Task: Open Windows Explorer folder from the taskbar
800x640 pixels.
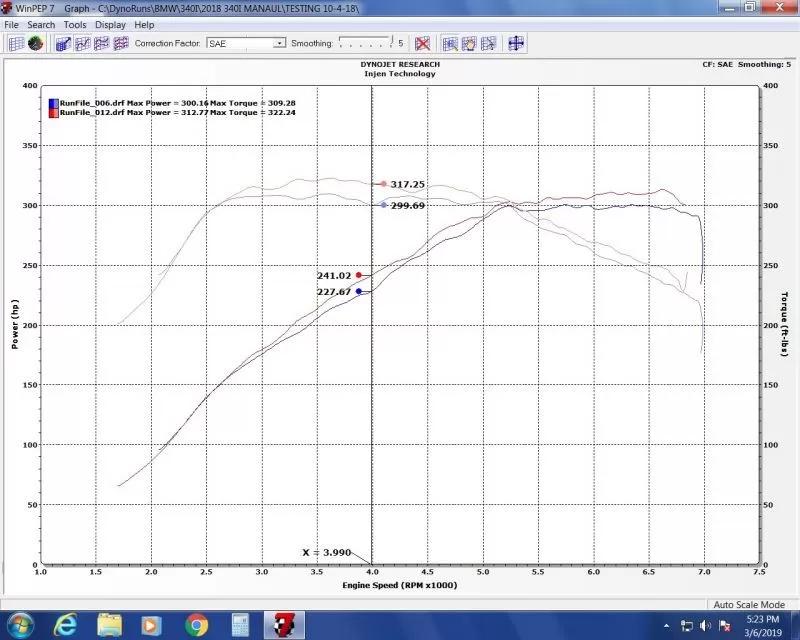Action: click(x=110, y=625)
